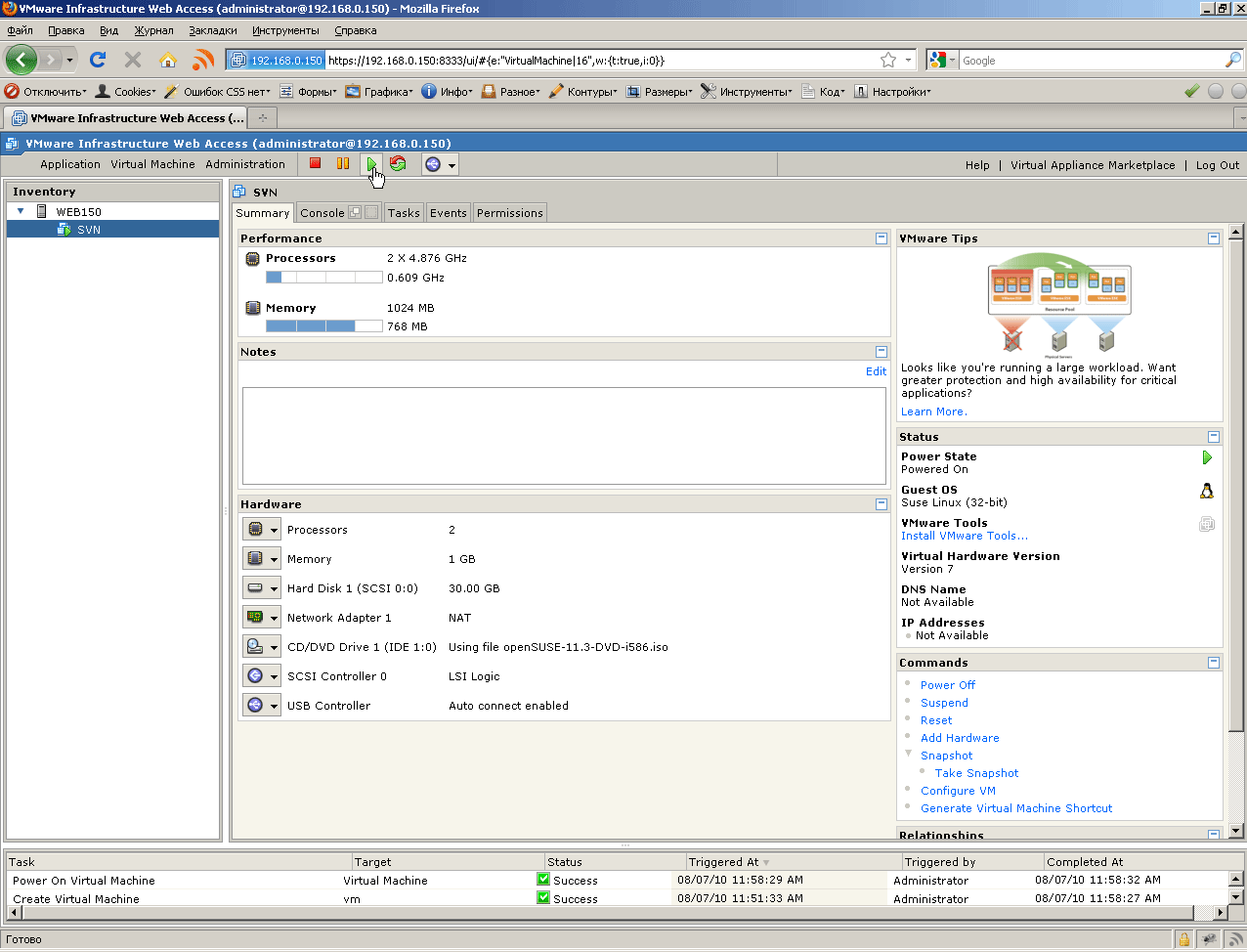
Task: Switch to the Tasks tab
Action: pos(404,213)
